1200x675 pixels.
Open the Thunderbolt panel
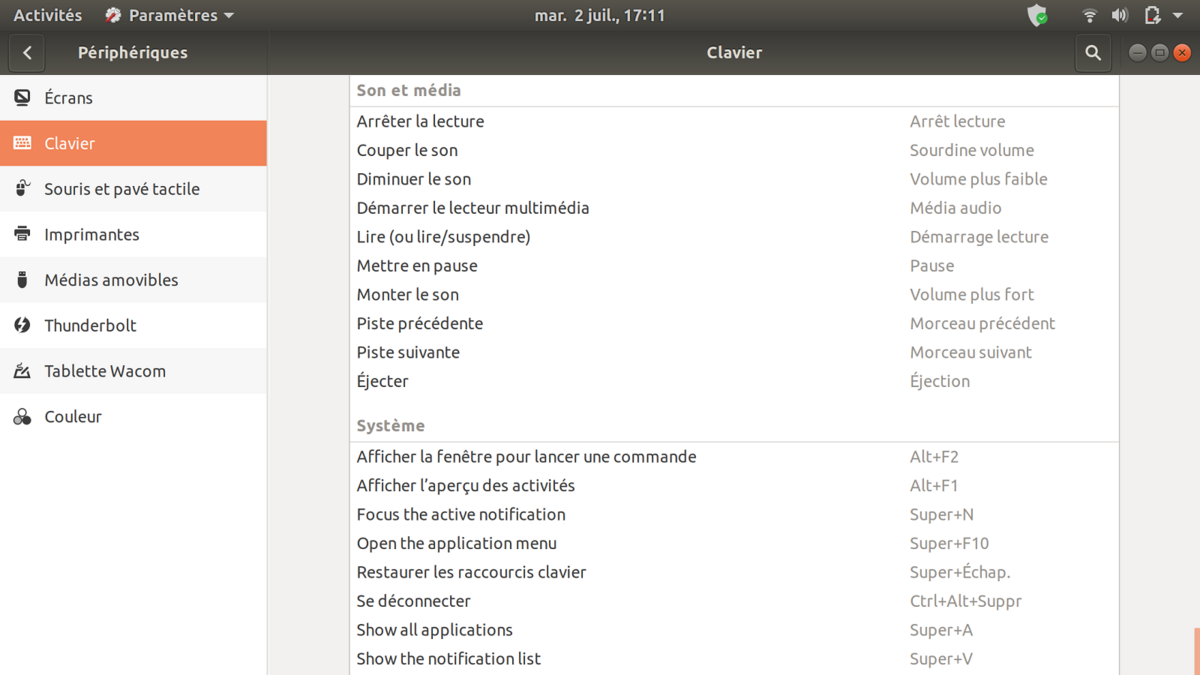133,325
